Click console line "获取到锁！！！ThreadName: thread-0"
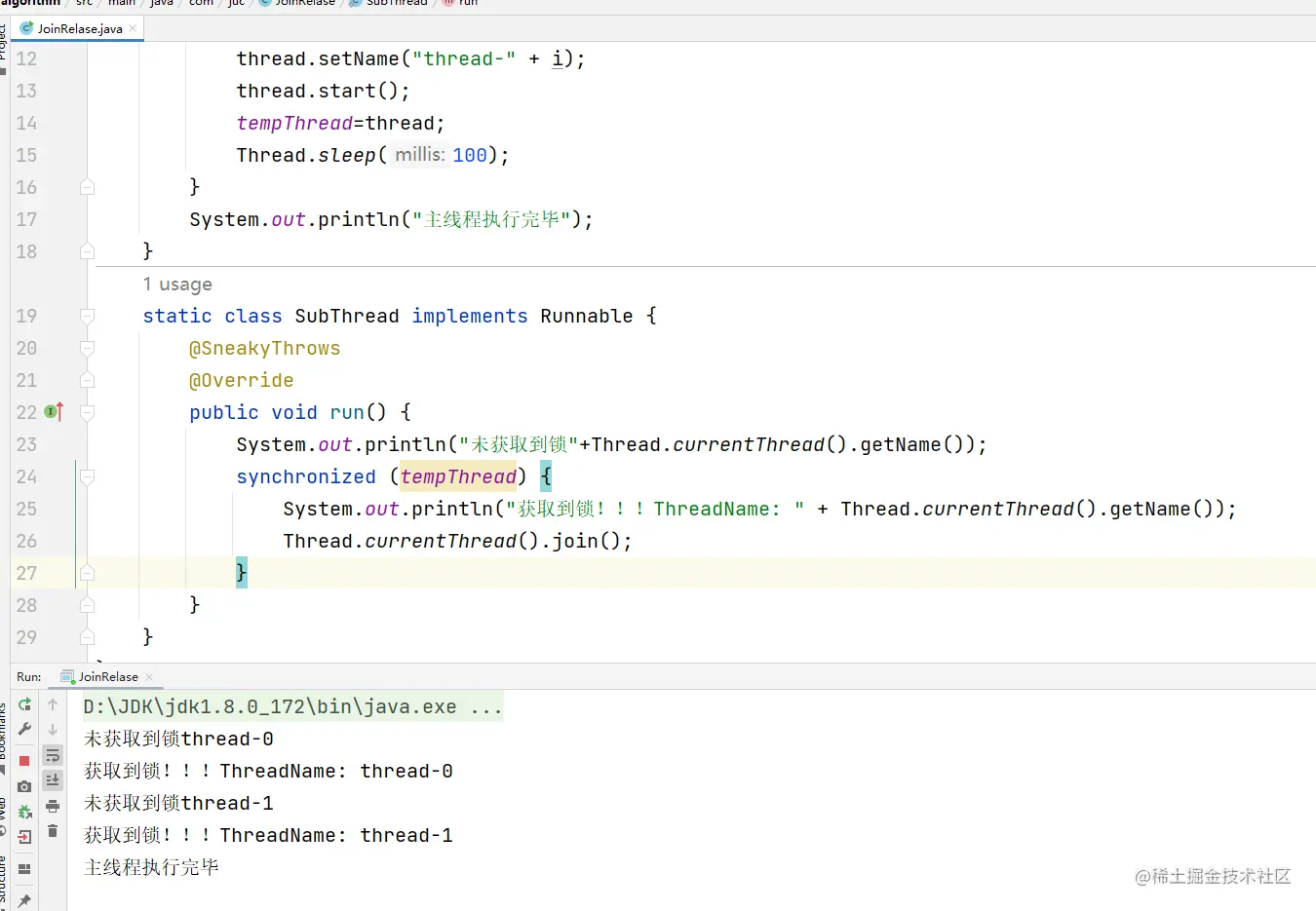 268,771
